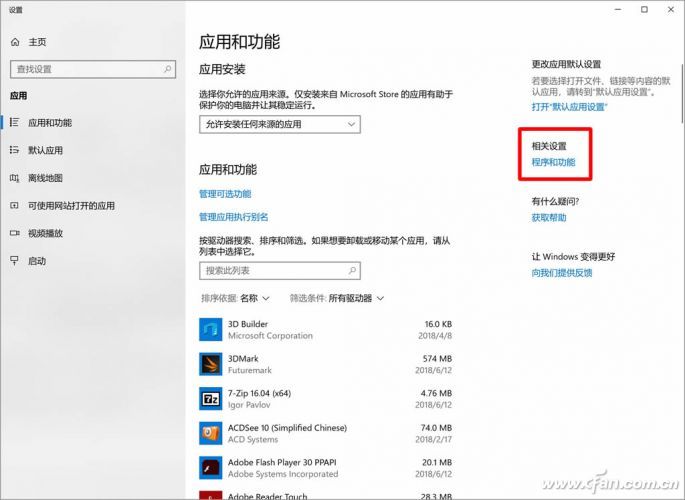
Task: Maximize the 设置 window
Action: pos(644,9)
